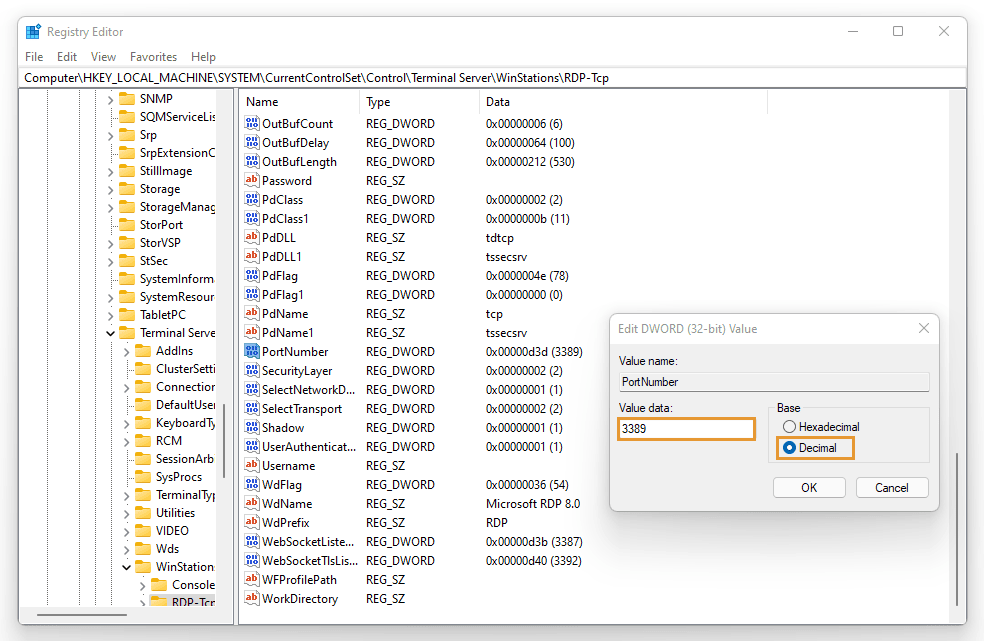Select the SysProcs key in tree

click(179, 477)
